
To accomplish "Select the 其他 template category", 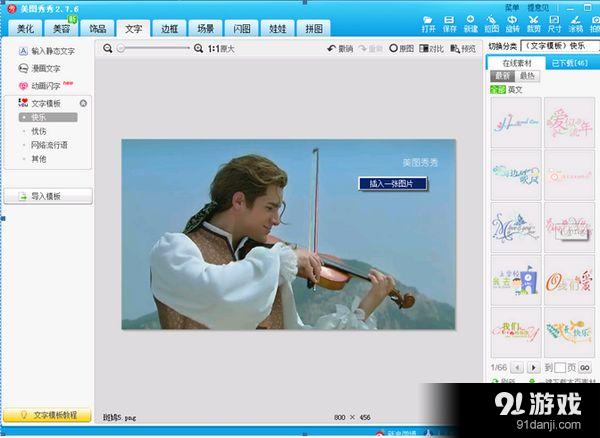I will (x=38, y=159).
